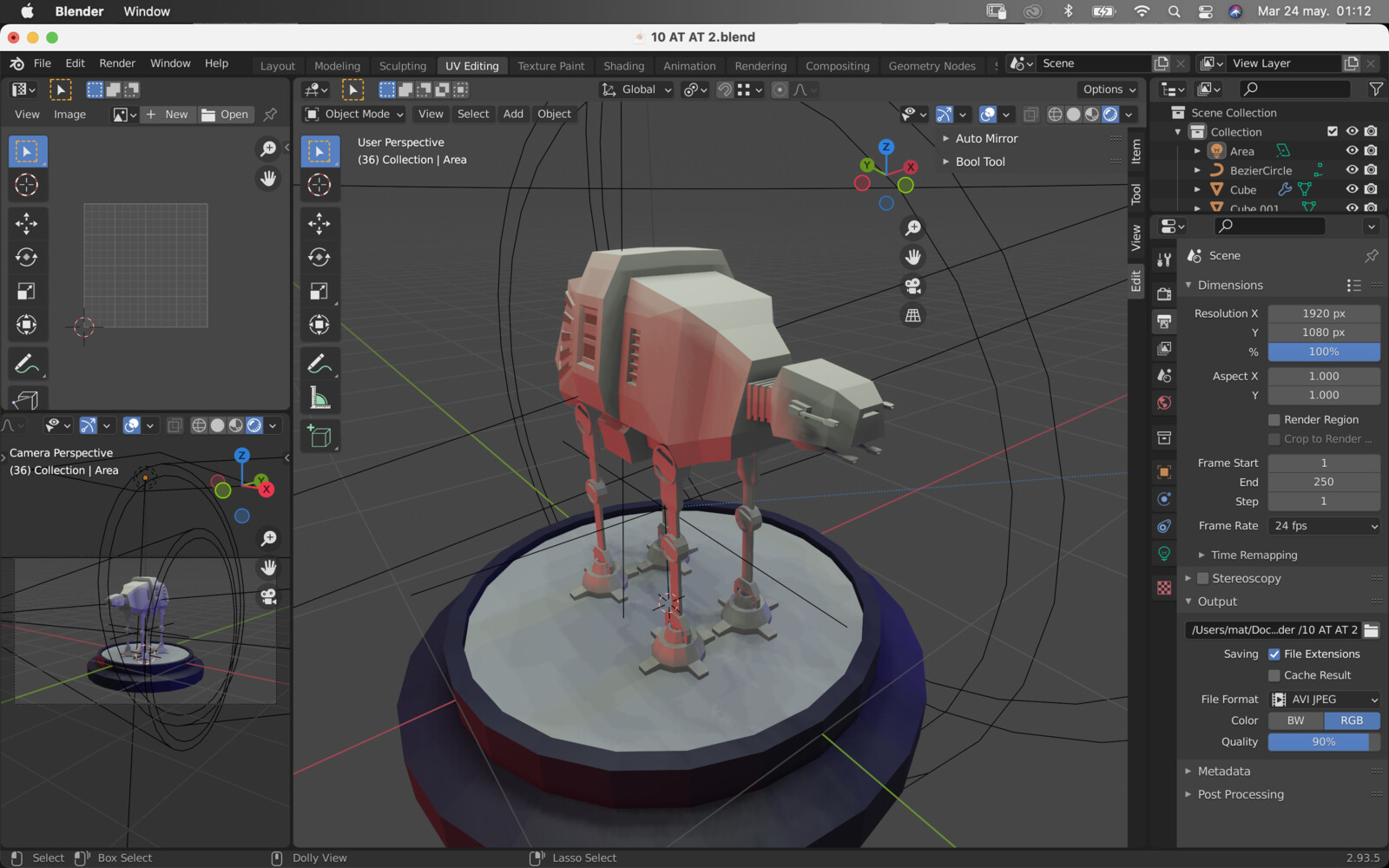Open the File menu
Viewport: 1389px width, 868px height.
[x=43, y=63]
